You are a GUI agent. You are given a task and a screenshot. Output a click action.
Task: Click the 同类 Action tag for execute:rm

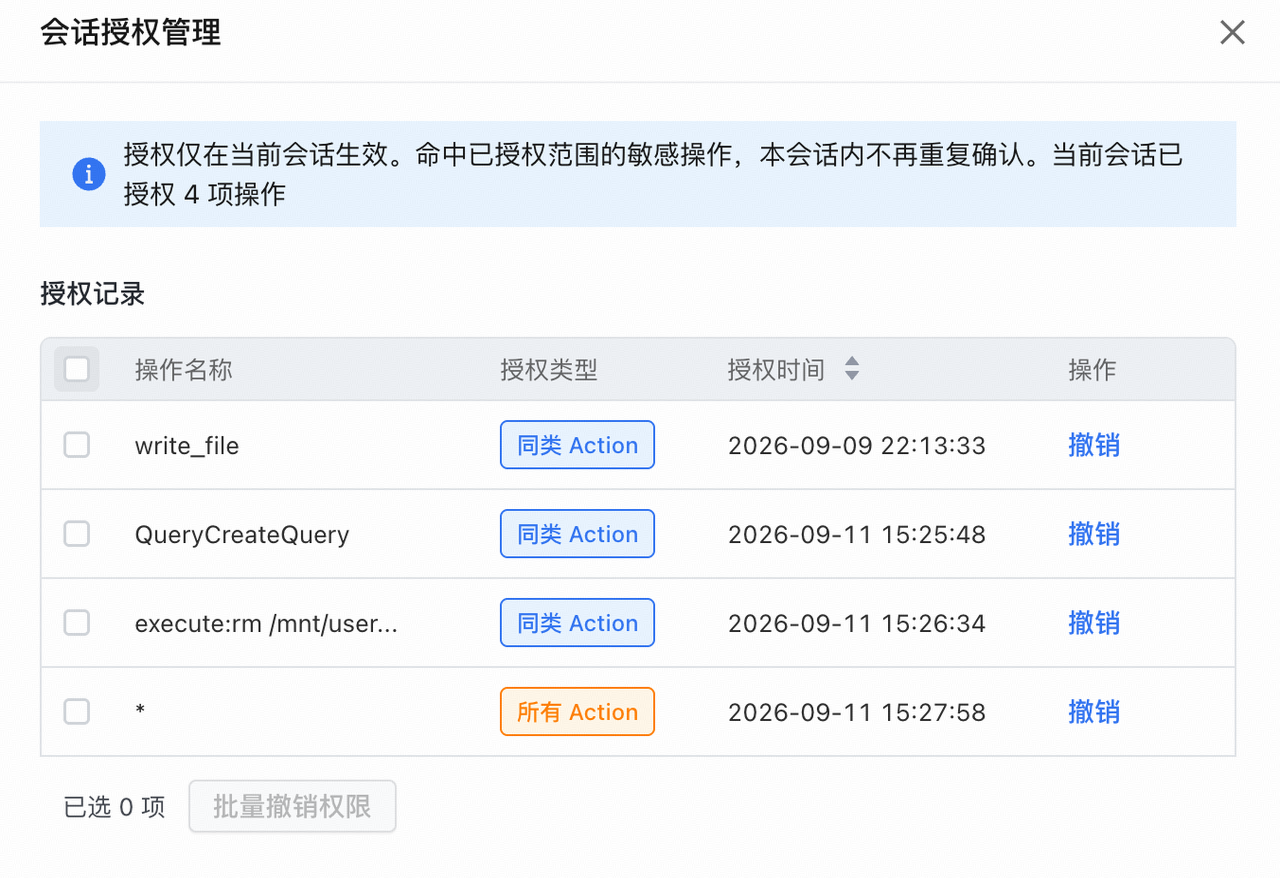[577, 623]
